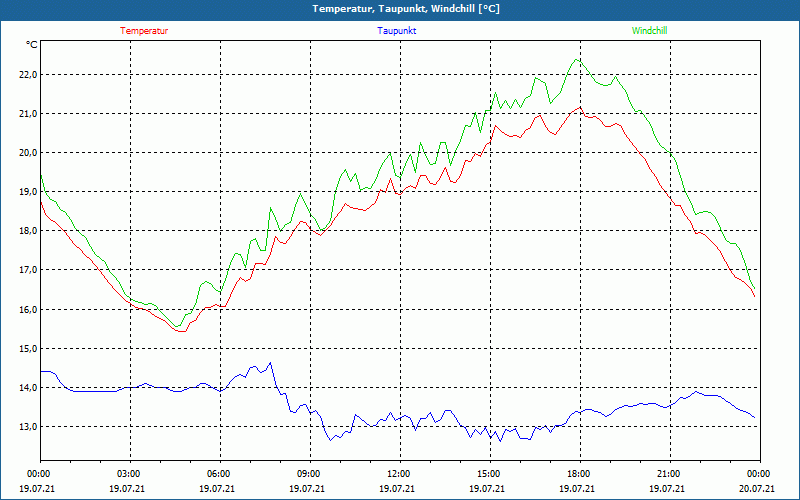Click the 18,0 y-axis value
The image size is (800, 500).
29,231
